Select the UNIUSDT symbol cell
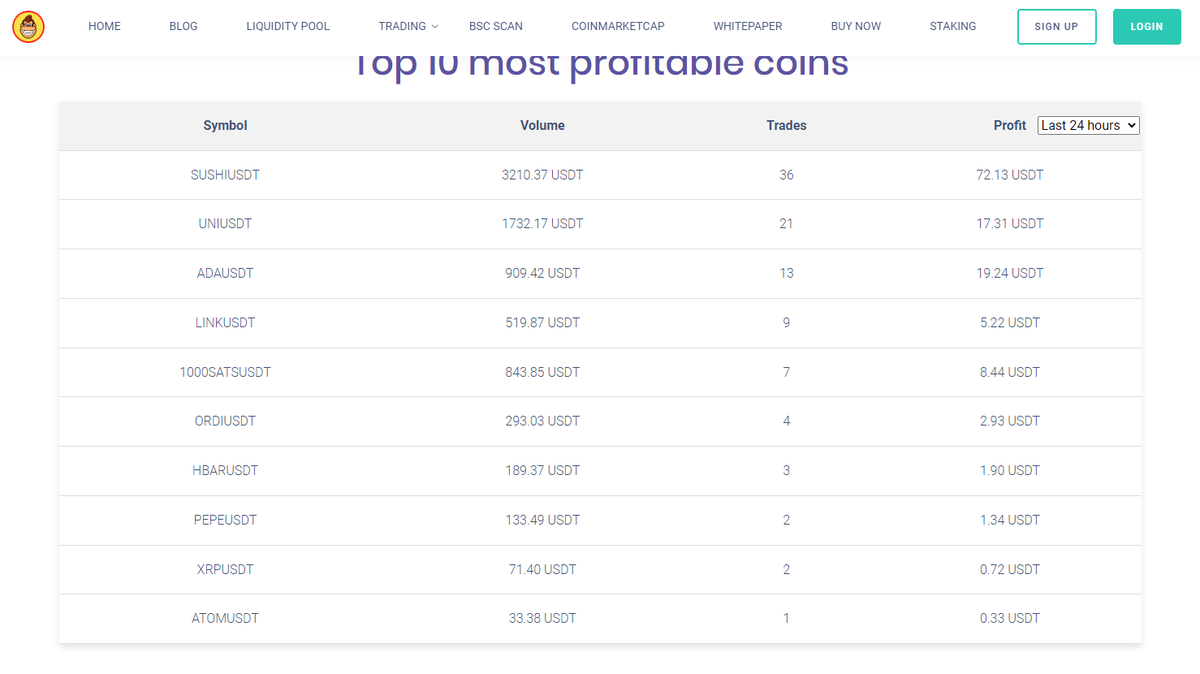The width and height of the screenshot is (1200, 674). tap(225, 224)
